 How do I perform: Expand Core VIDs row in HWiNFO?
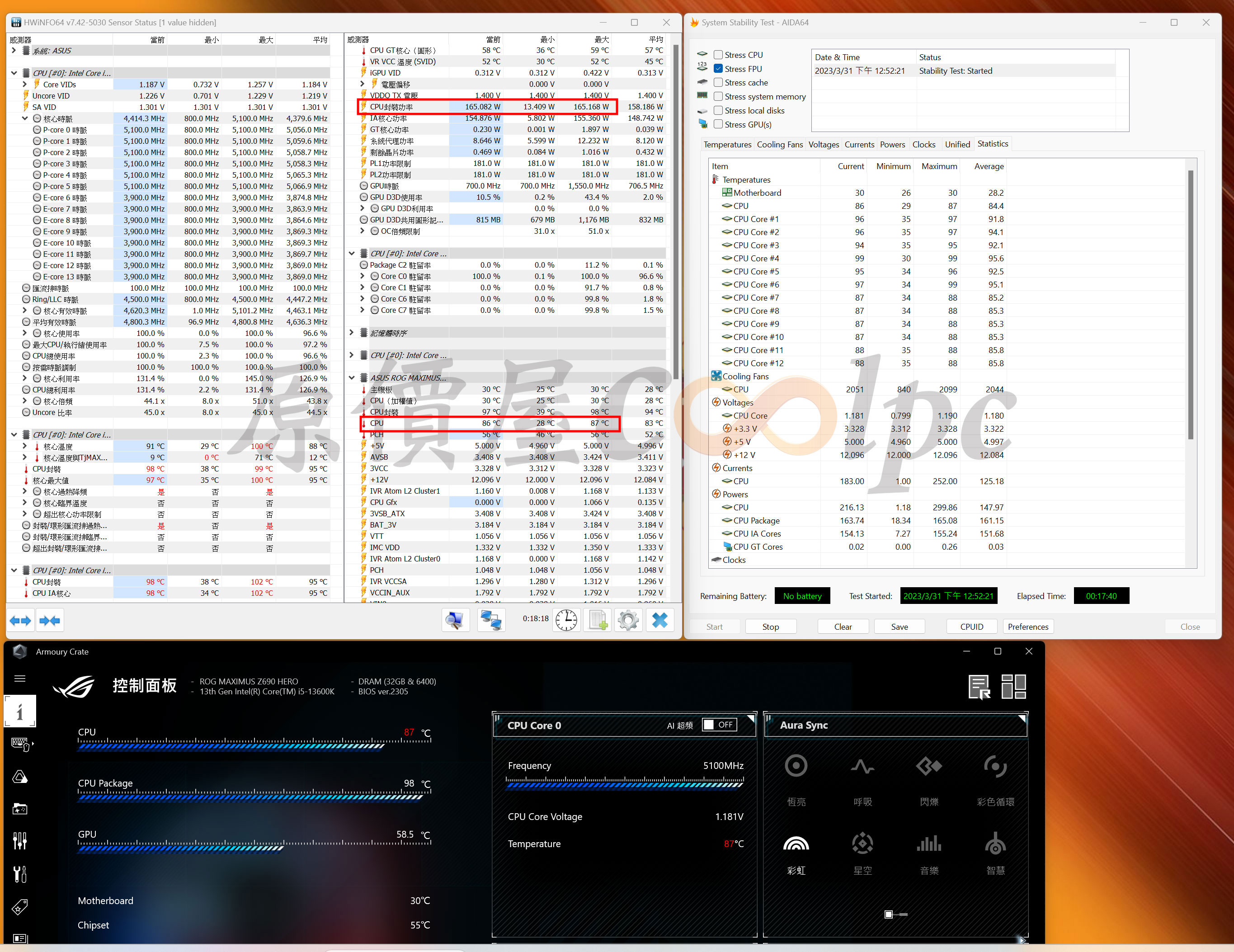coord(24,84)
